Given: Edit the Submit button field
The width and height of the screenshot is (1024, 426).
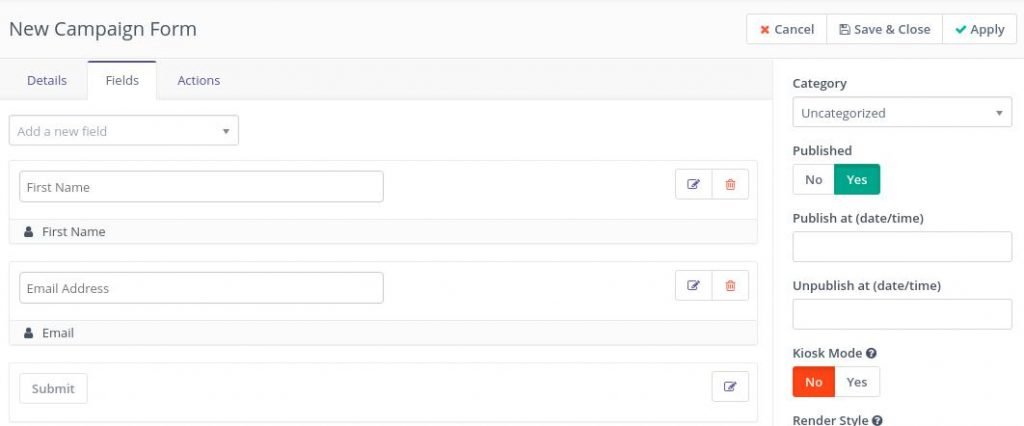Looking at the screenshot, I should 730,387.
